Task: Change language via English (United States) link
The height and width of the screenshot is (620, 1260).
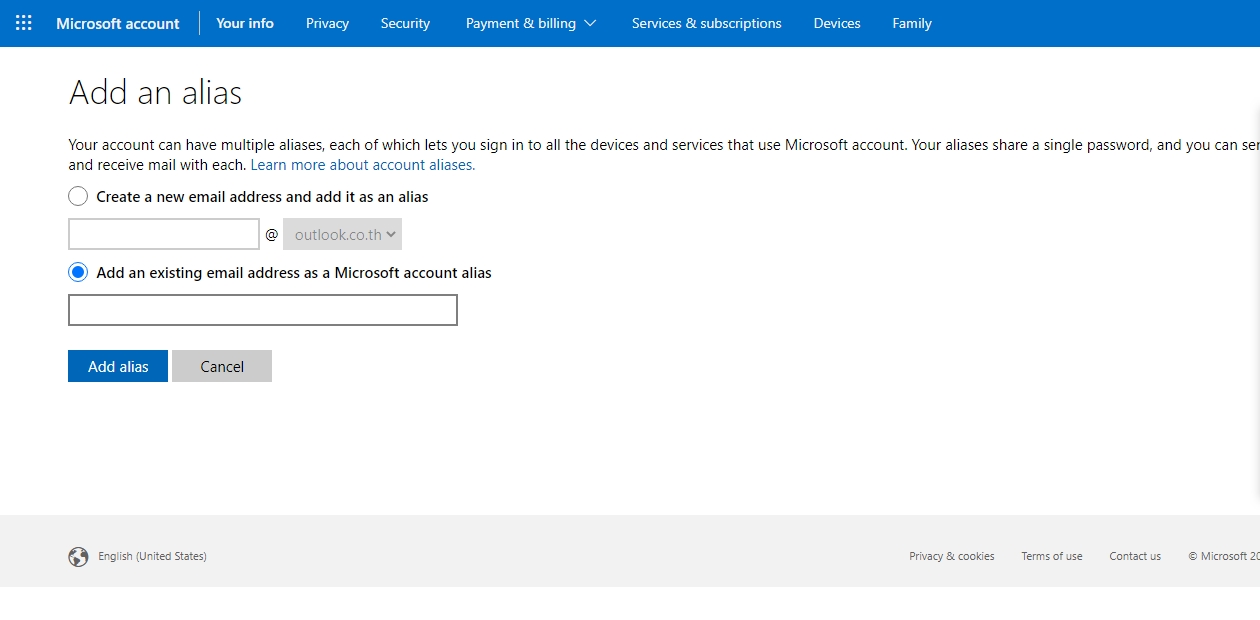Action: click(x=152, y=556)
